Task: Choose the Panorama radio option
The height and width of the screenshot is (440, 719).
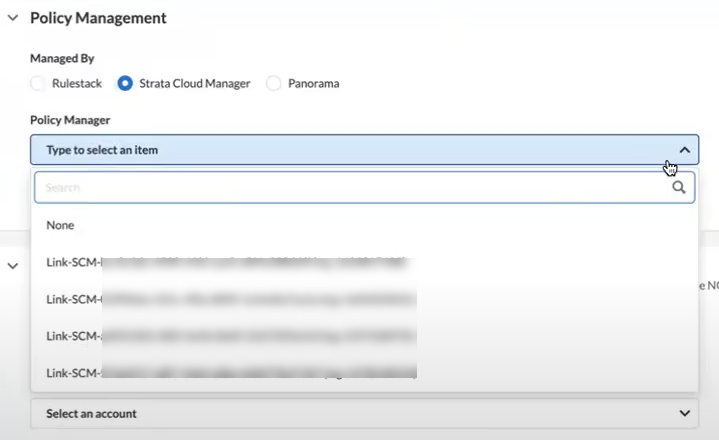Action: coord(274,83)
